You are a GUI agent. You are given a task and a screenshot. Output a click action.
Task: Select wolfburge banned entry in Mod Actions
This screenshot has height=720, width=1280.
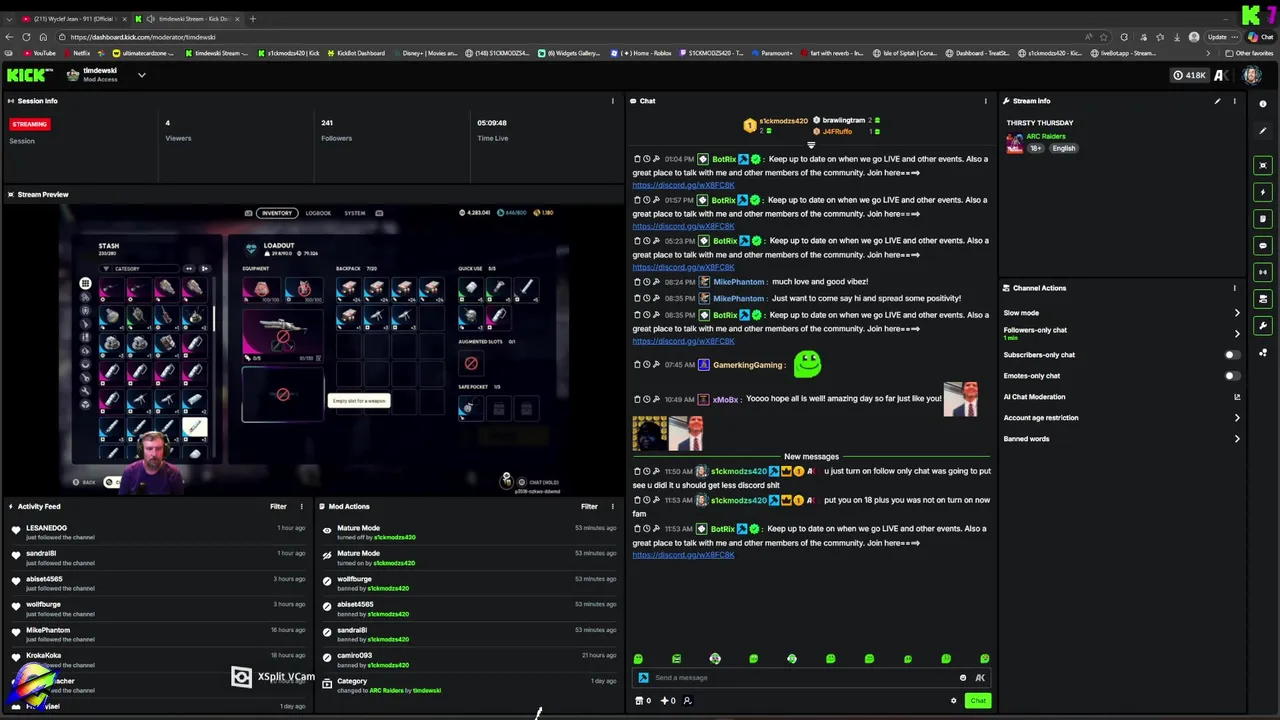[468, 583]
